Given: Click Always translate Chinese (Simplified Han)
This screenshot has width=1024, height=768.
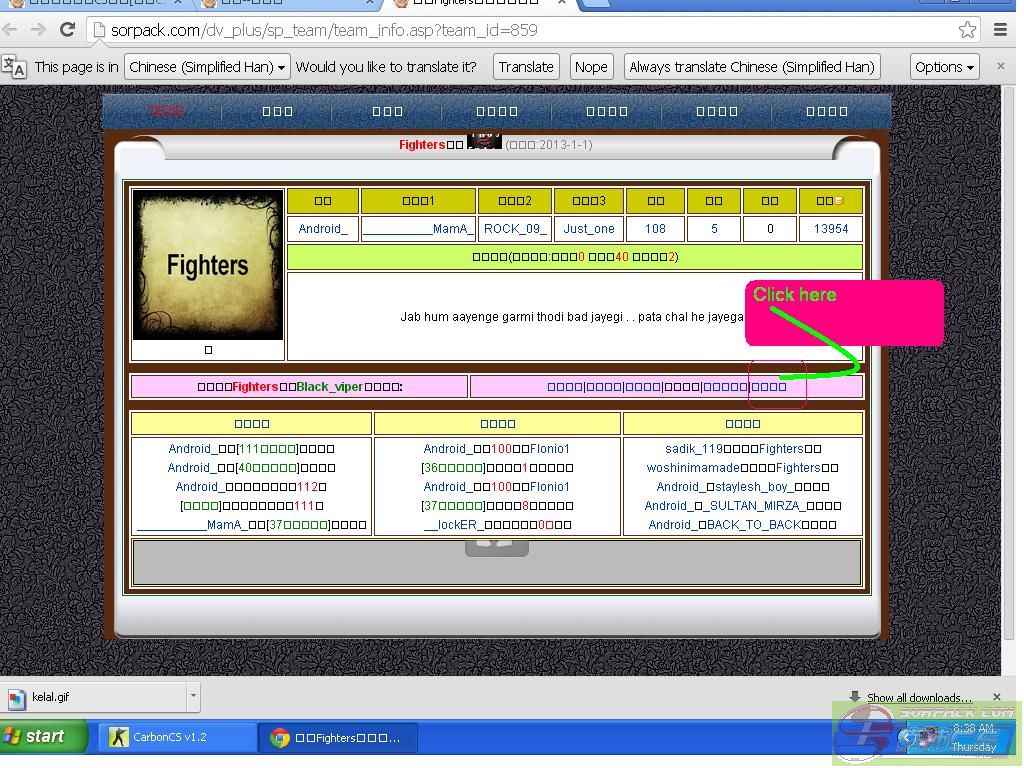Looking at the screenshot, I should 751,67.
